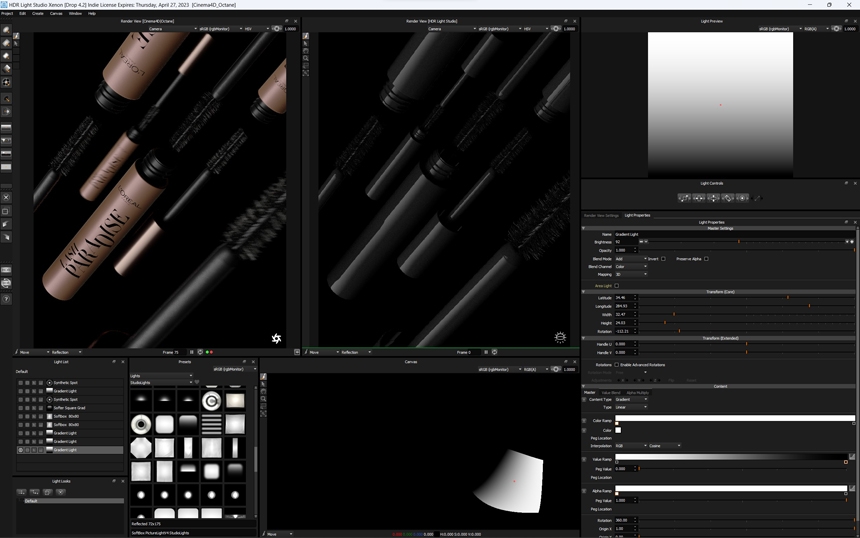This screenshot has height=538, width=860.
Task: Click the HDR Light Studio sun logo icon
Action: pyautogui.click(x=560, y=337)
